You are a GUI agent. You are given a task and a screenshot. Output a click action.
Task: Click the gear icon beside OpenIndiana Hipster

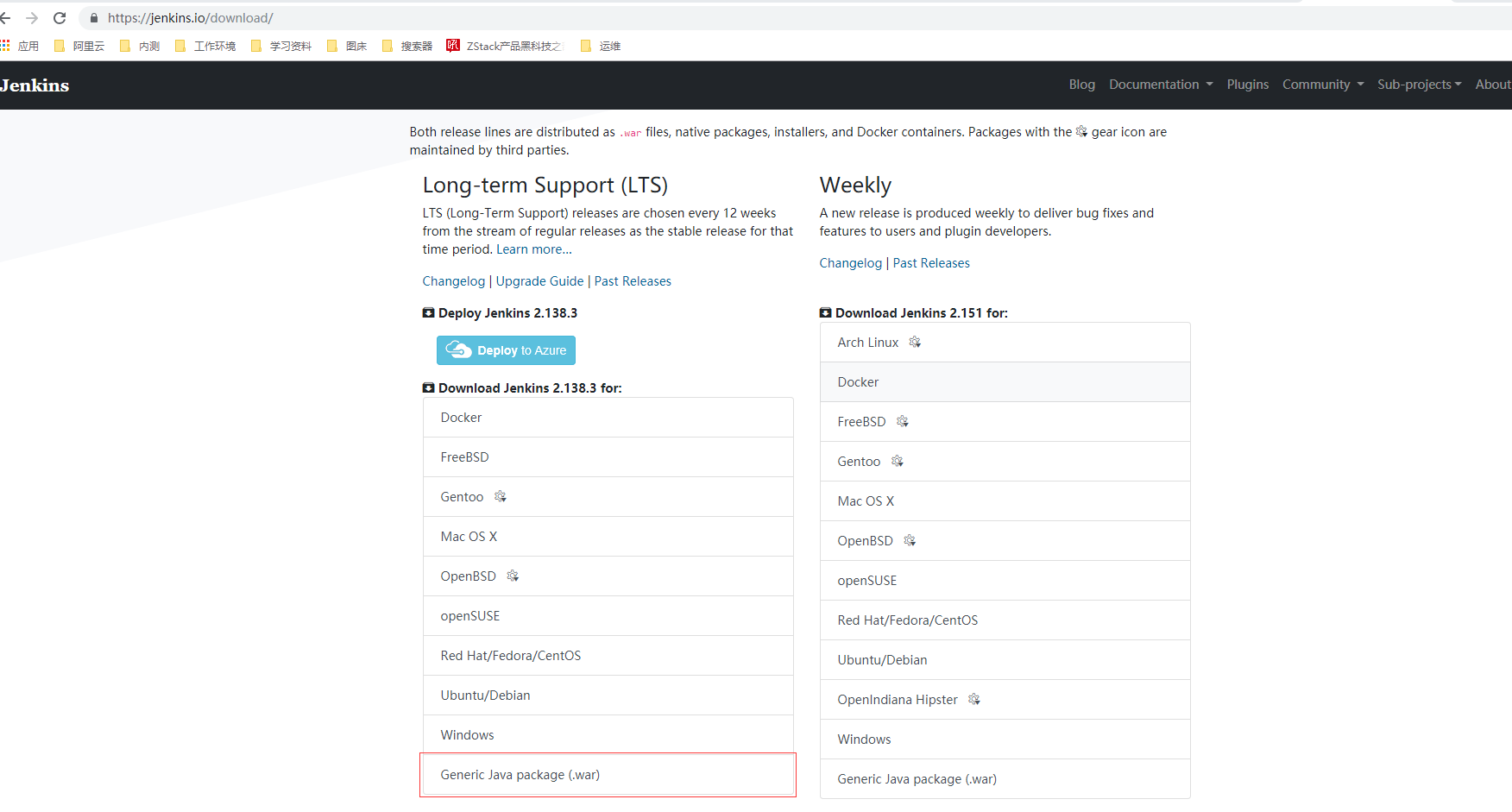pos(974,700)
